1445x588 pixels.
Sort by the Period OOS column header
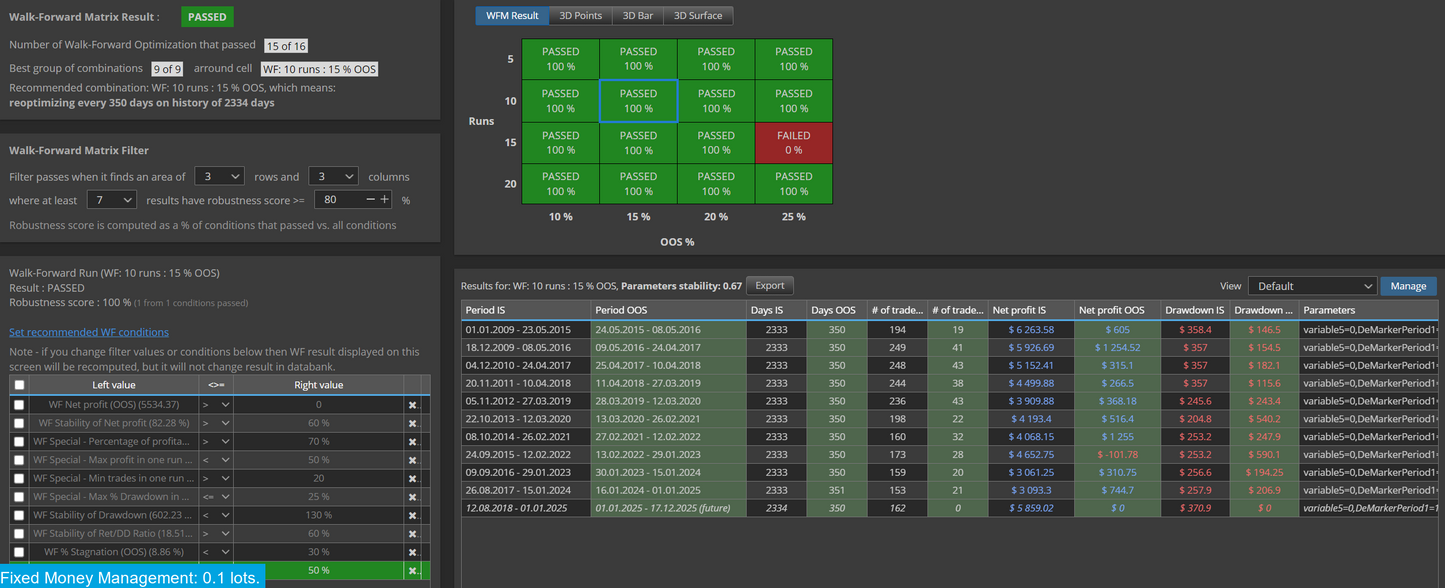[x=669, y=310]
